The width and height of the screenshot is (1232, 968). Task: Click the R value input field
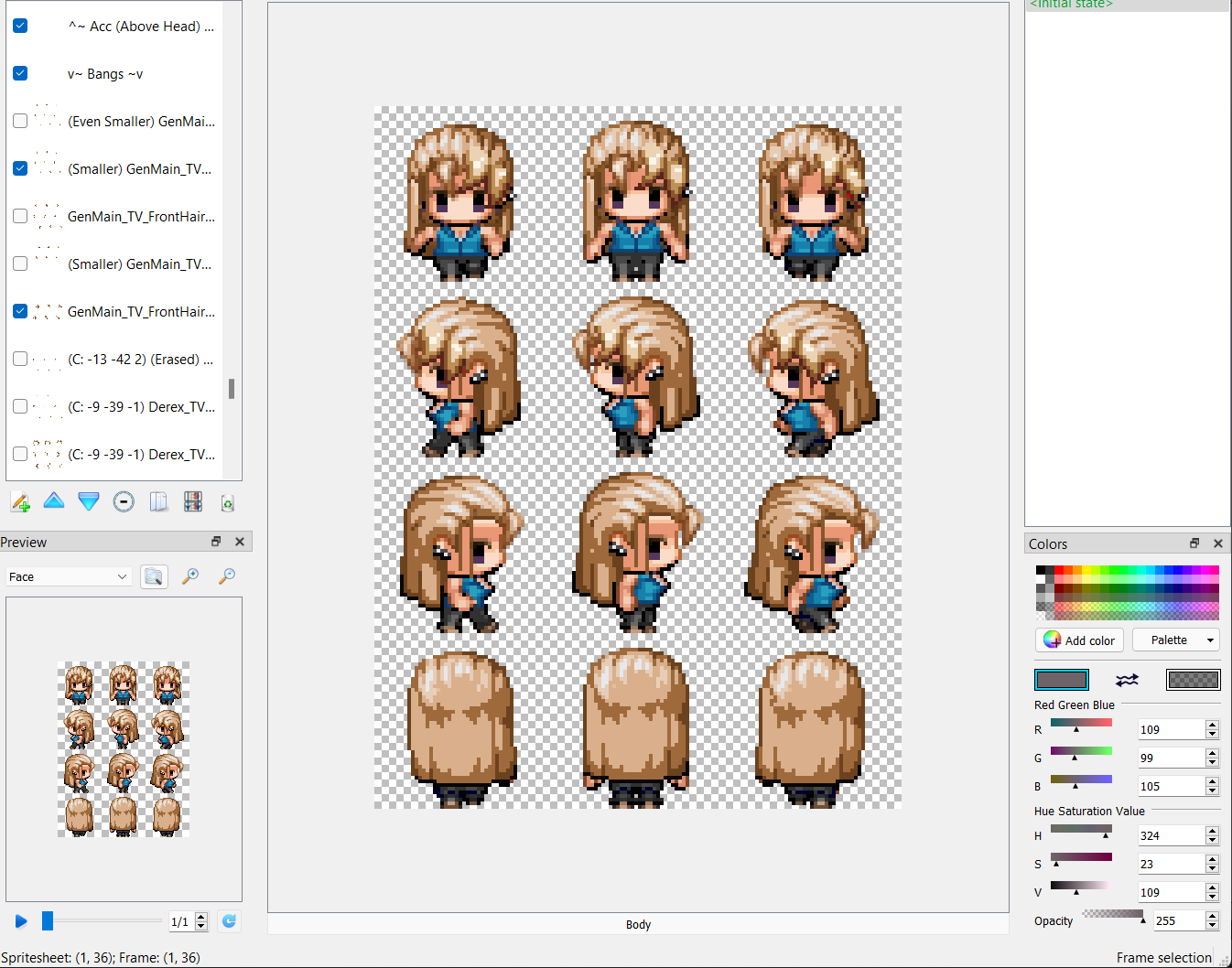point(1172,729)
